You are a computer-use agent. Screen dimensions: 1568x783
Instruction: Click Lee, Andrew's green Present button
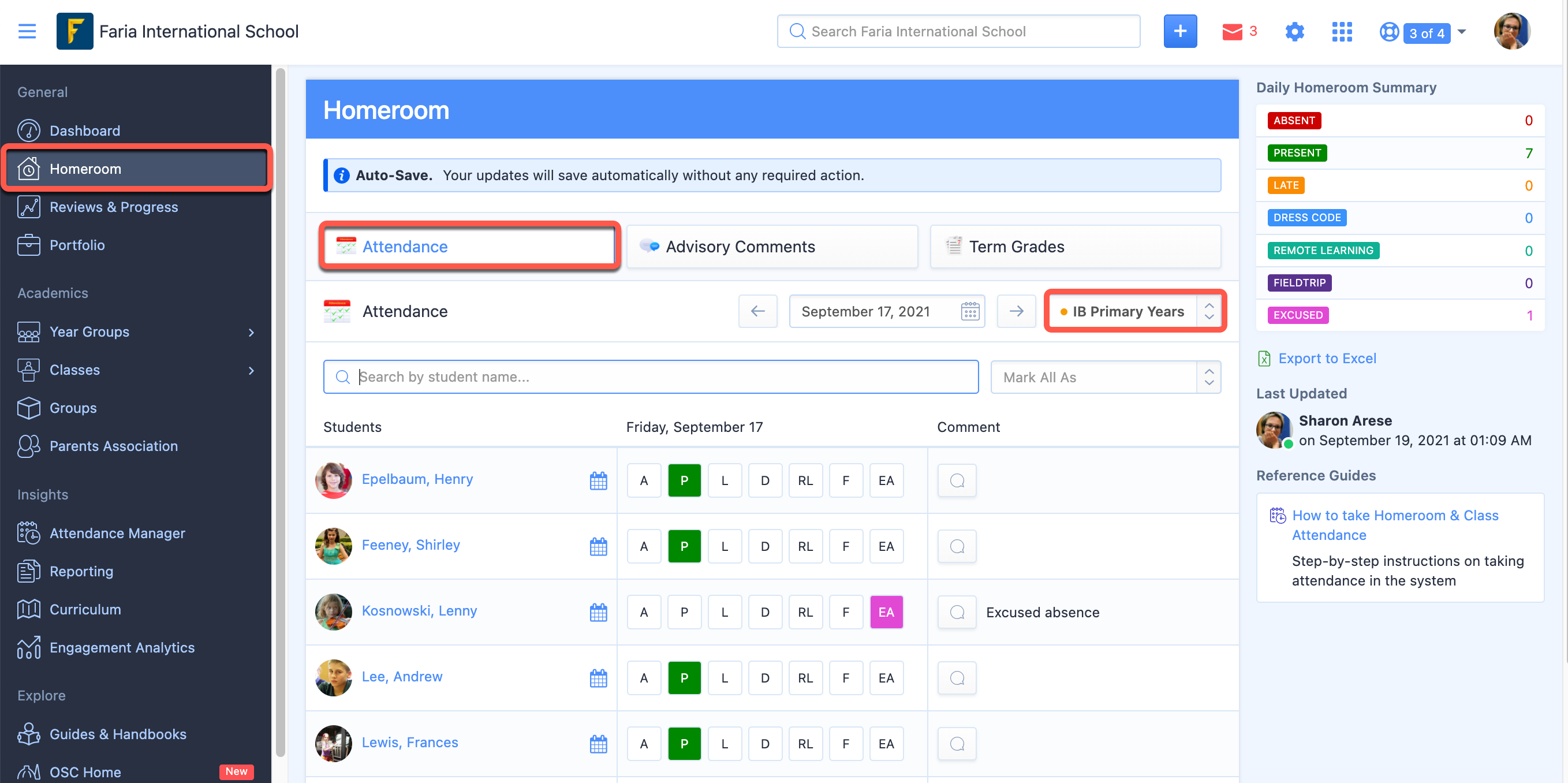tap(684, 678)
